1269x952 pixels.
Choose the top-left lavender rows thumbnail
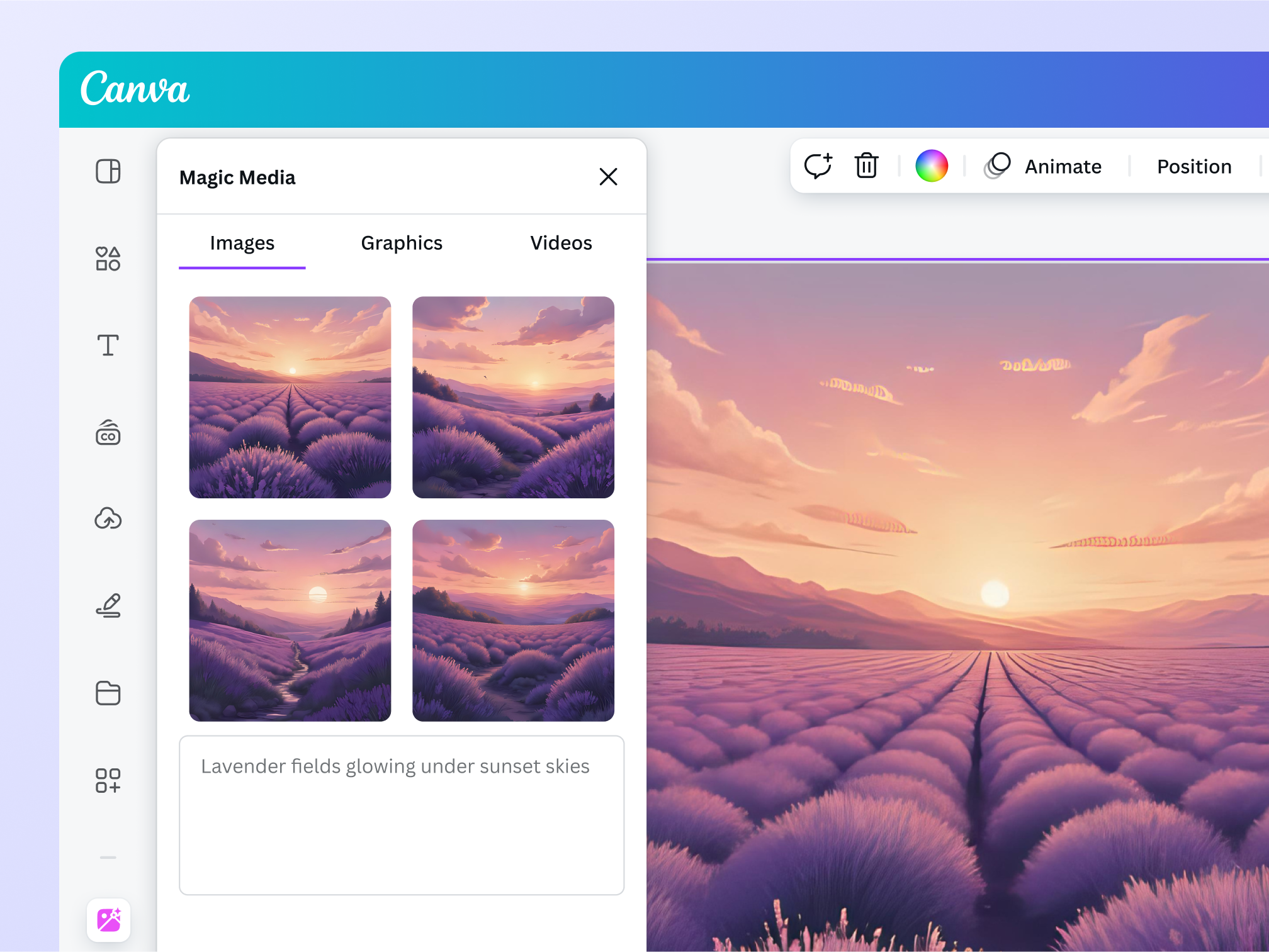(x=290, y=397)
